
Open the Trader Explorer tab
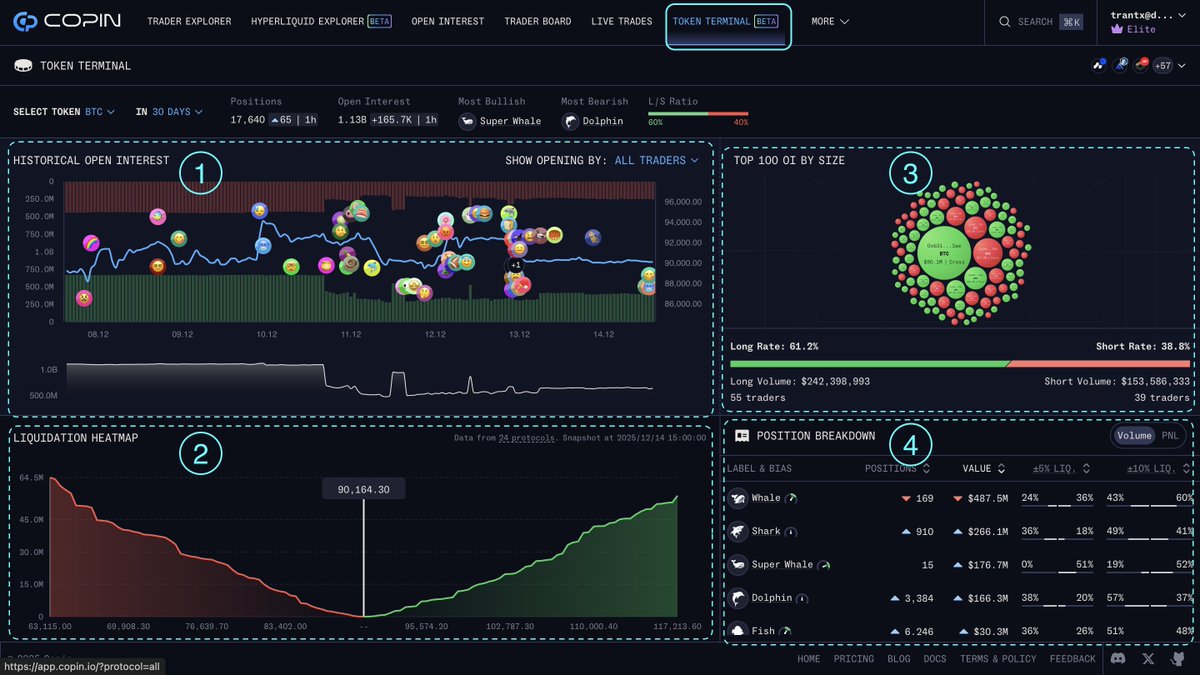click(189, 21)
